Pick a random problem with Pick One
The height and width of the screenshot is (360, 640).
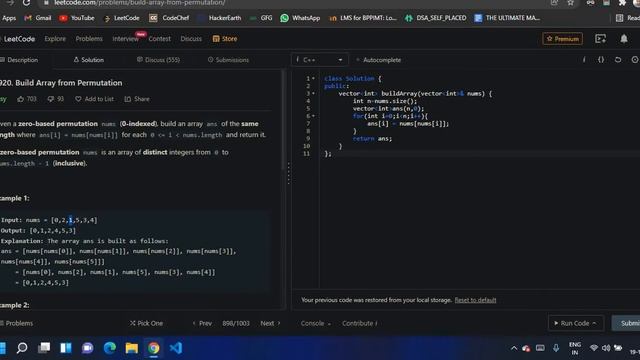point(146,323)
